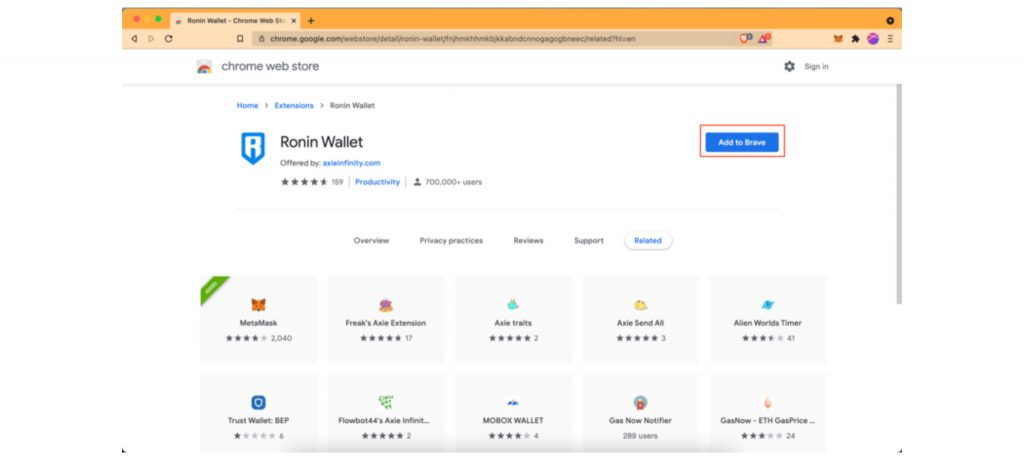1024x458 pixels.
Task: Reload the page with the refresh icon
Action: (x=168, y=39)
